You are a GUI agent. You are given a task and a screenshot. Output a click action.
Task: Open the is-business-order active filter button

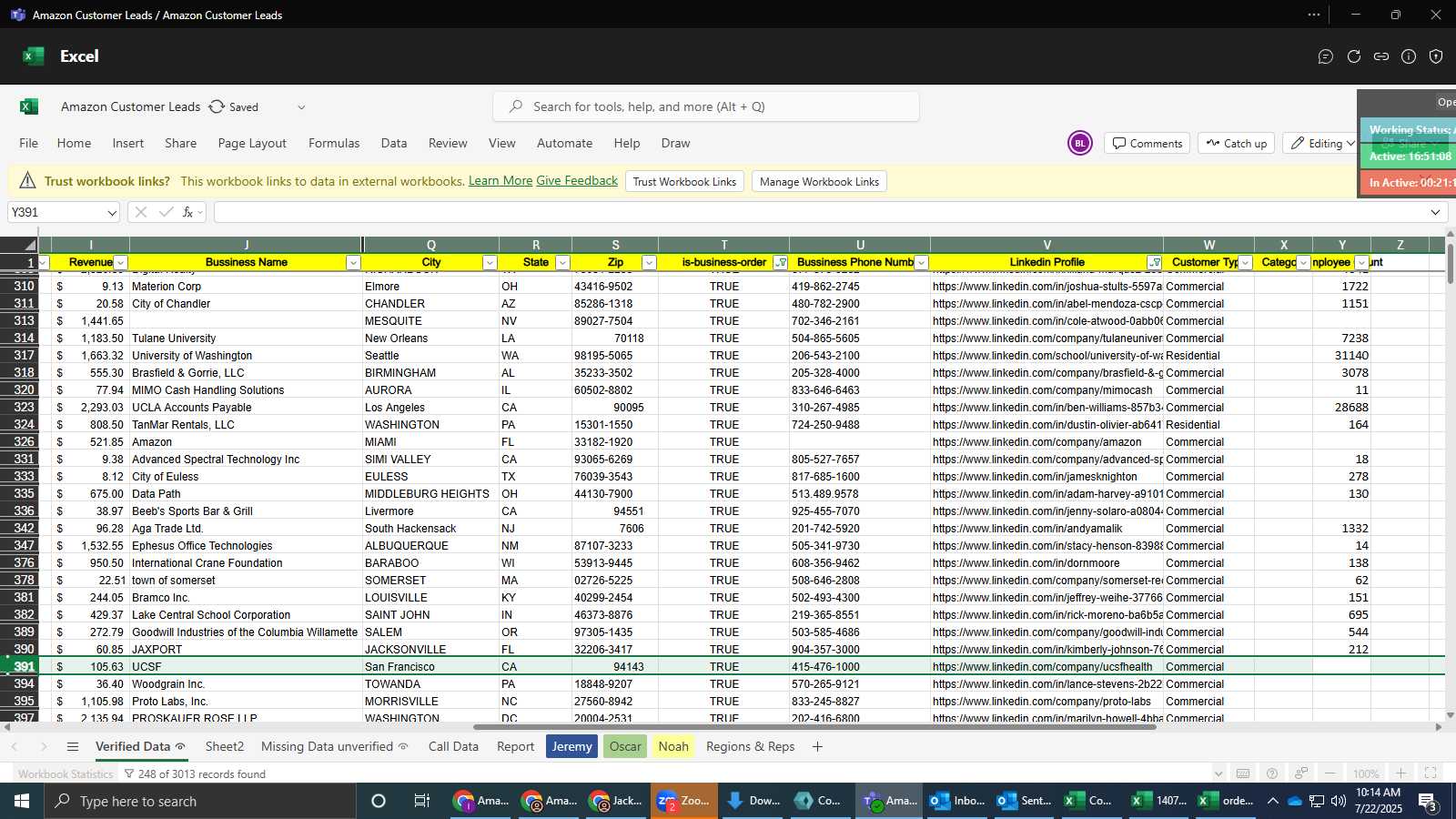click(780, 262)
